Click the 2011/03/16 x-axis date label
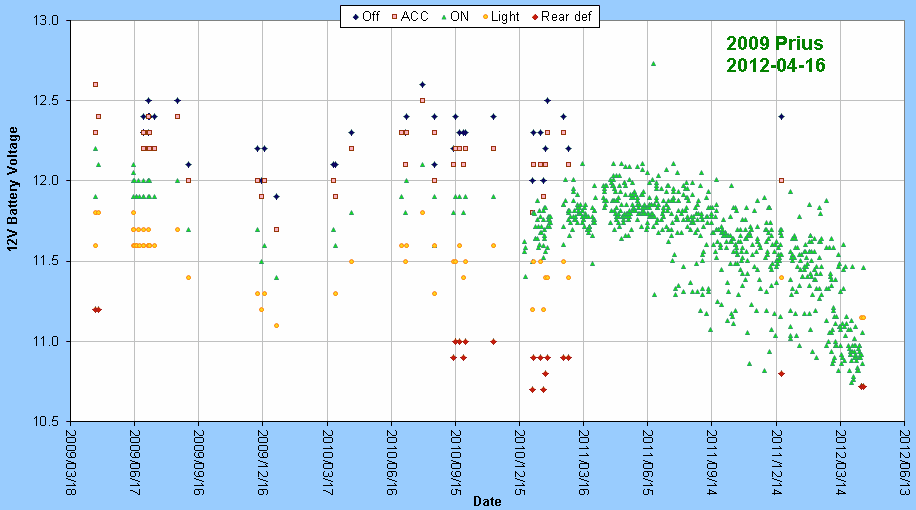This screenshot has height=510, width=916. coord(584,463)
